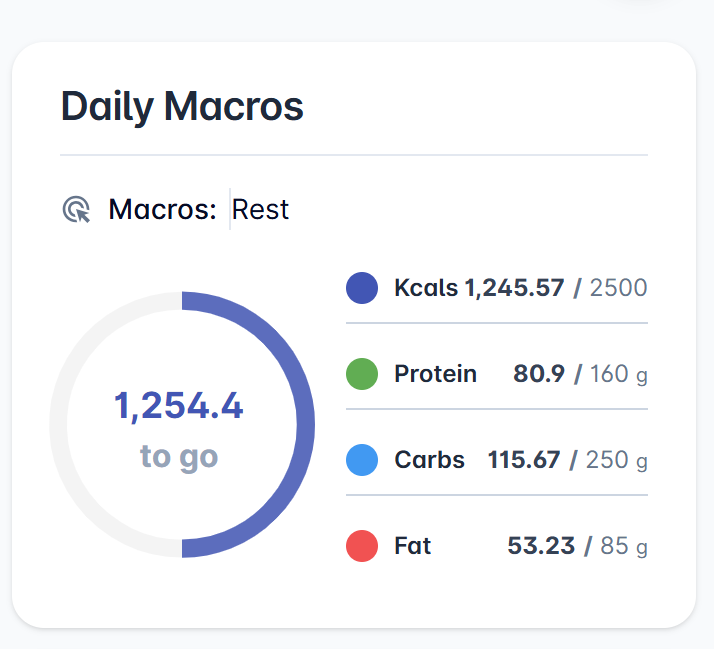
Task: Open the Rest macros selector
Action: pyautogui.click(x=260, y=210)
